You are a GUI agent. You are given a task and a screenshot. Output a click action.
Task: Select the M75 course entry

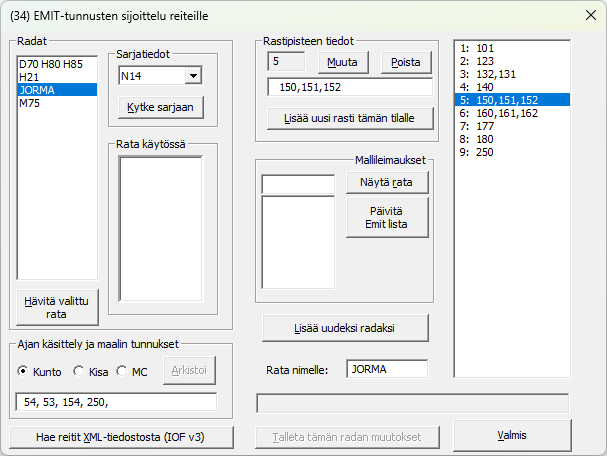click(29, 103)
